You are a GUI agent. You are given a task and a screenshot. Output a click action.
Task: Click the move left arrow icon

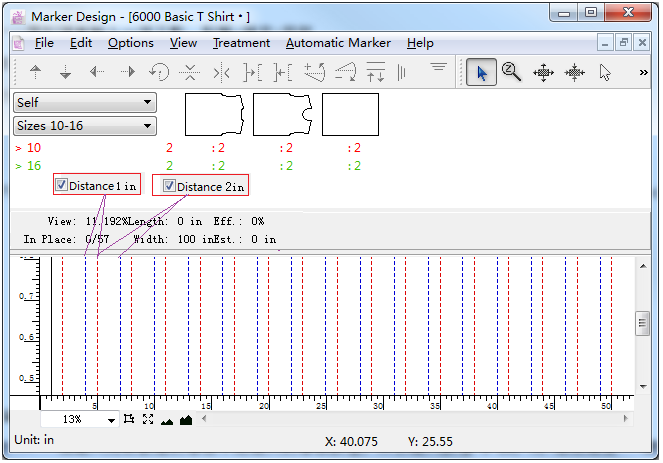click(x=97, y=73)
